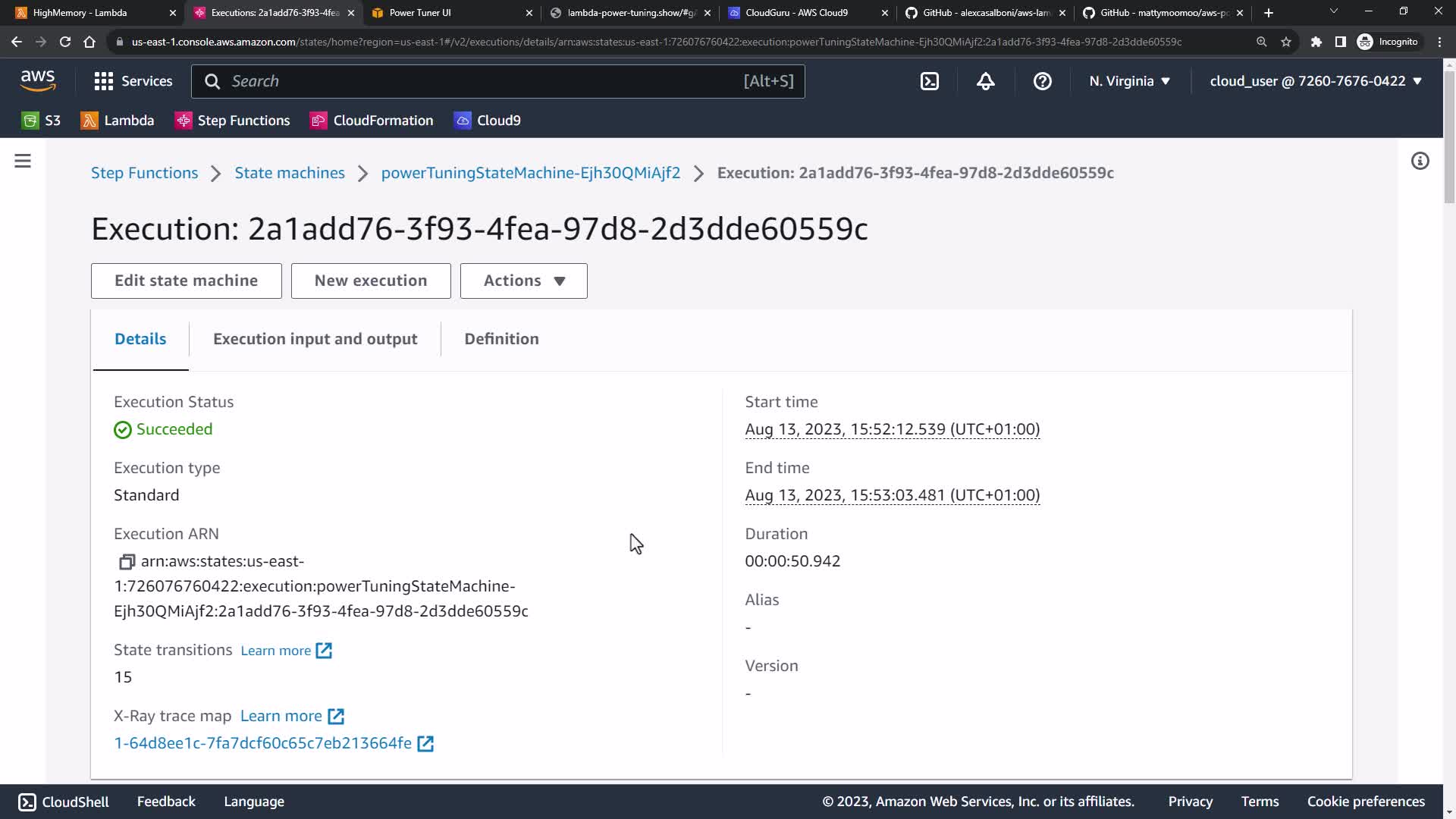Image resolution: width=1456 pixels, height=819 pixels.
Task: Open Cloud9 shortcut in favorites bar
Action: (x=488, y=121)
